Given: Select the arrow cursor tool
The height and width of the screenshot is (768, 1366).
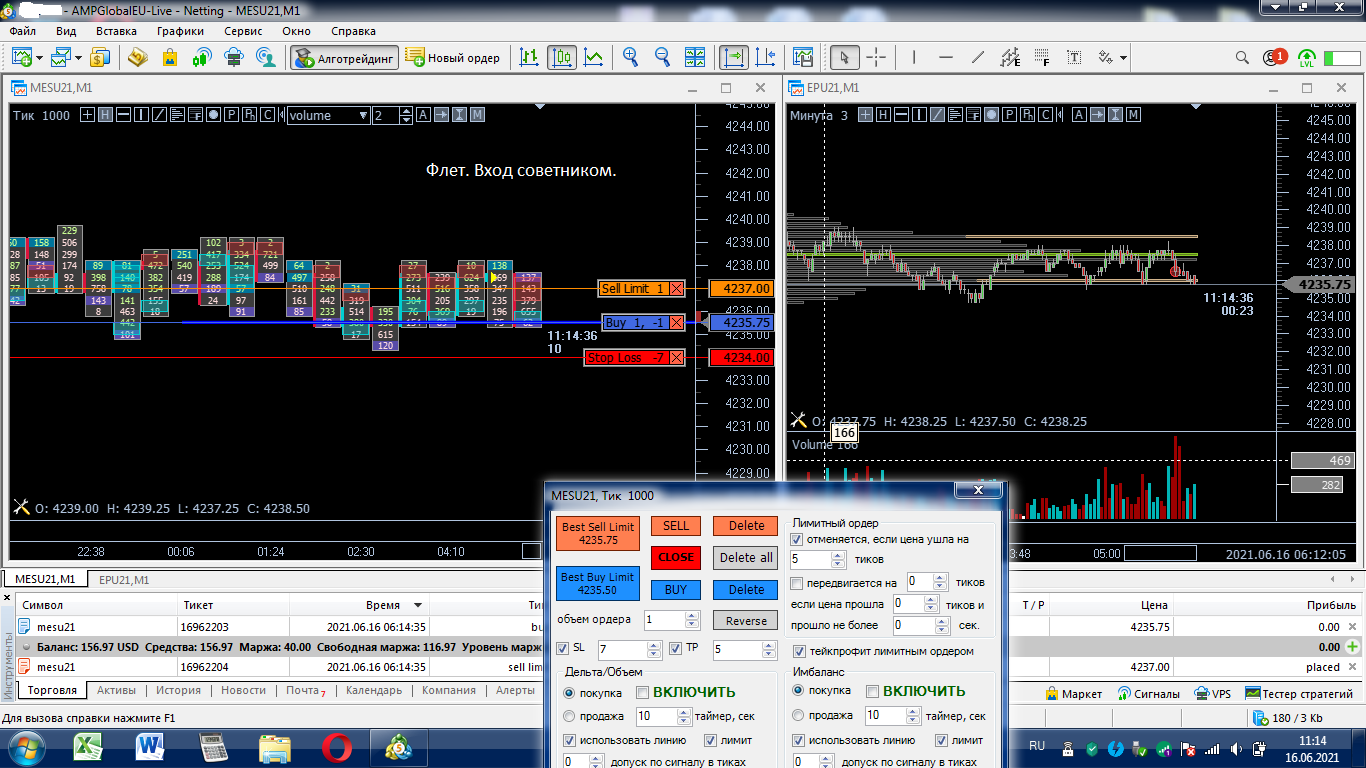Looking at the screenshot, I should pyautogui.click(x=845, y=58).
